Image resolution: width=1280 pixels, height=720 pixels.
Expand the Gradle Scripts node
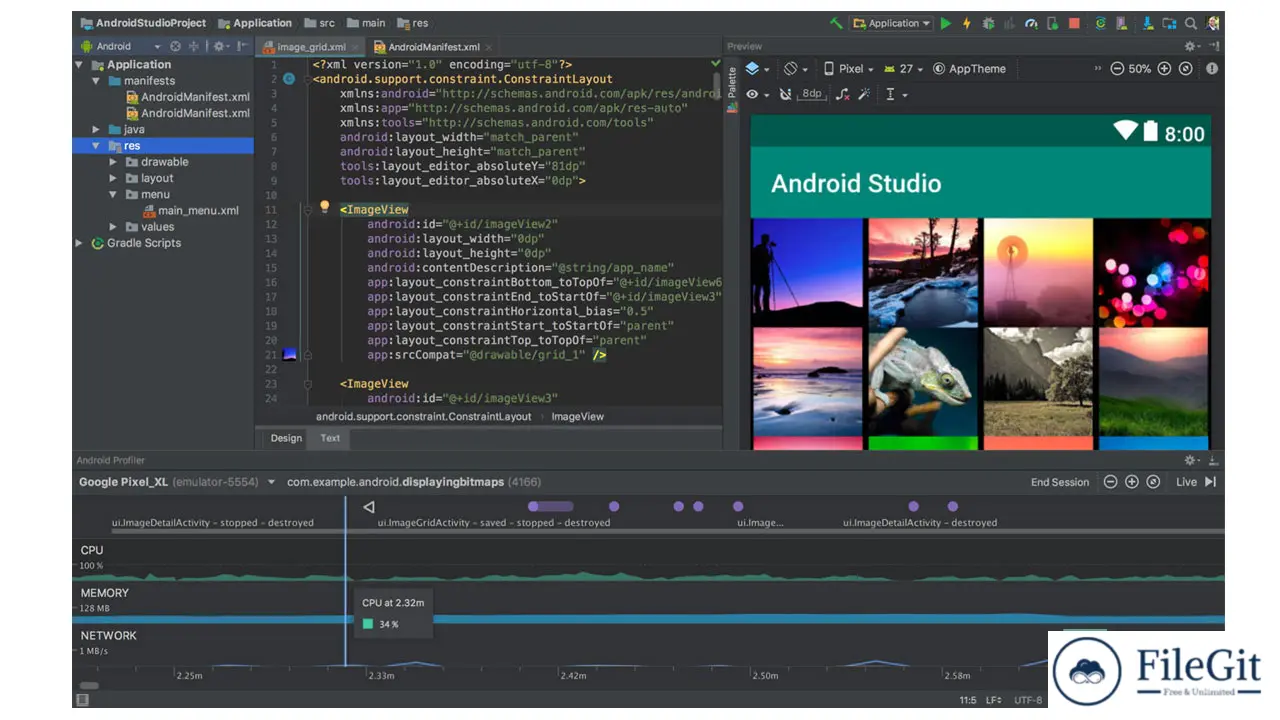[x=79, y=243]
